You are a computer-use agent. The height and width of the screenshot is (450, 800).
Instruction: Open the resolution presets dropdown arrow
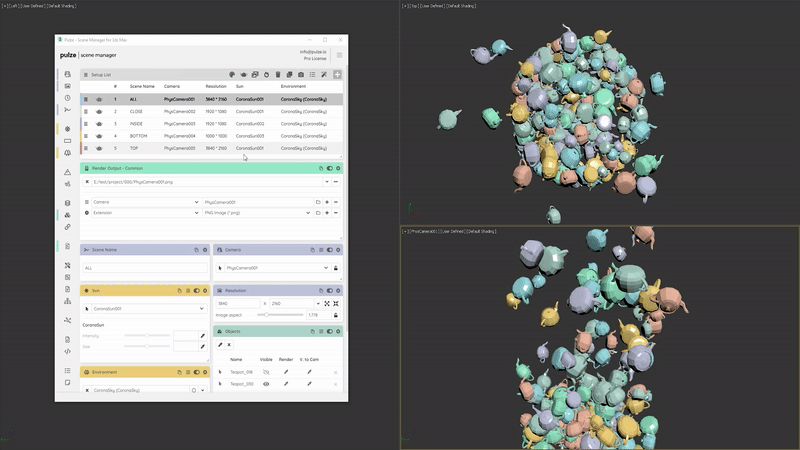318,304
